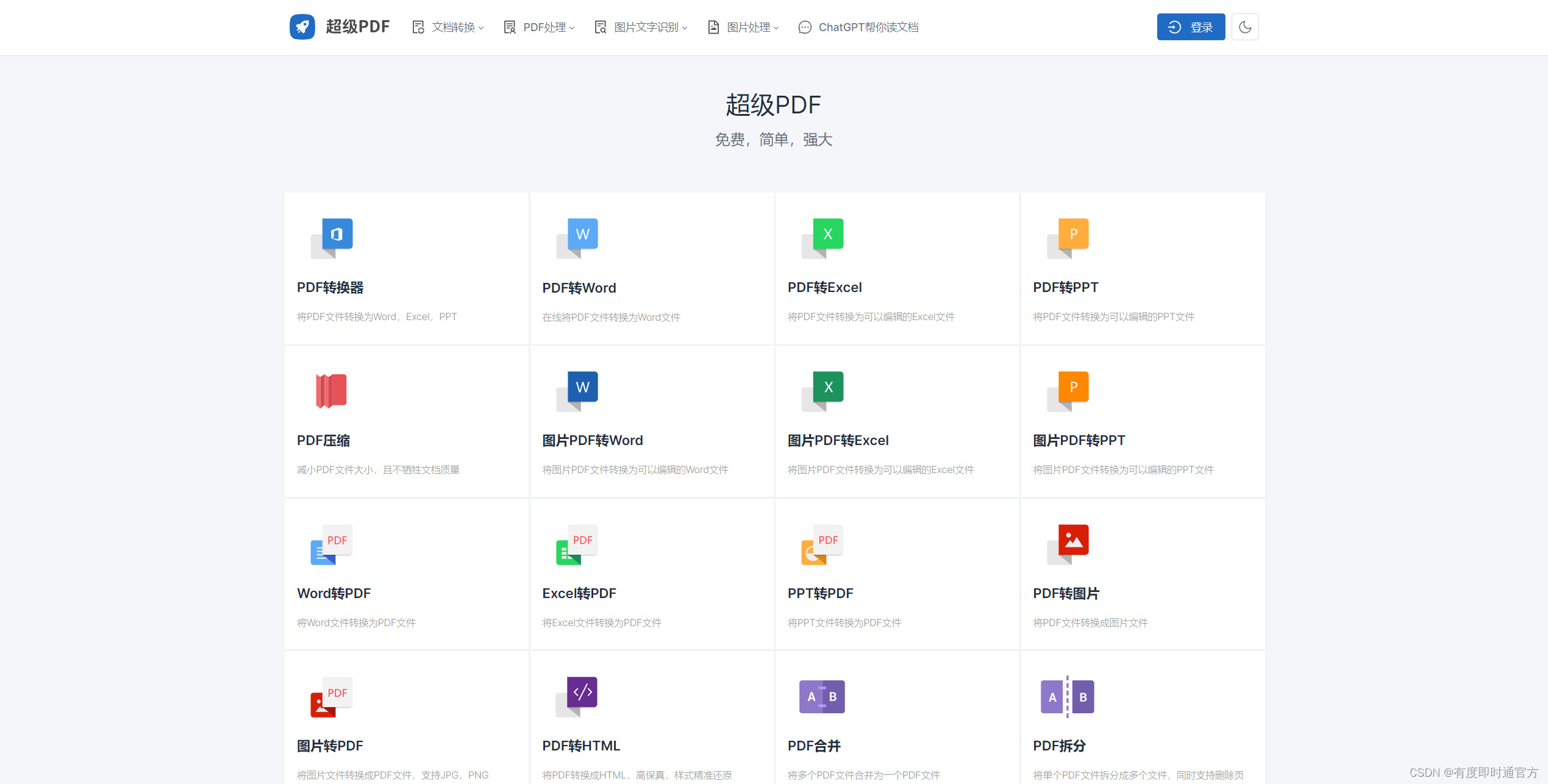Click the Excel转PDF spreadsheet icon
This screenshot has height=784, width=1548.
point(577,544)
